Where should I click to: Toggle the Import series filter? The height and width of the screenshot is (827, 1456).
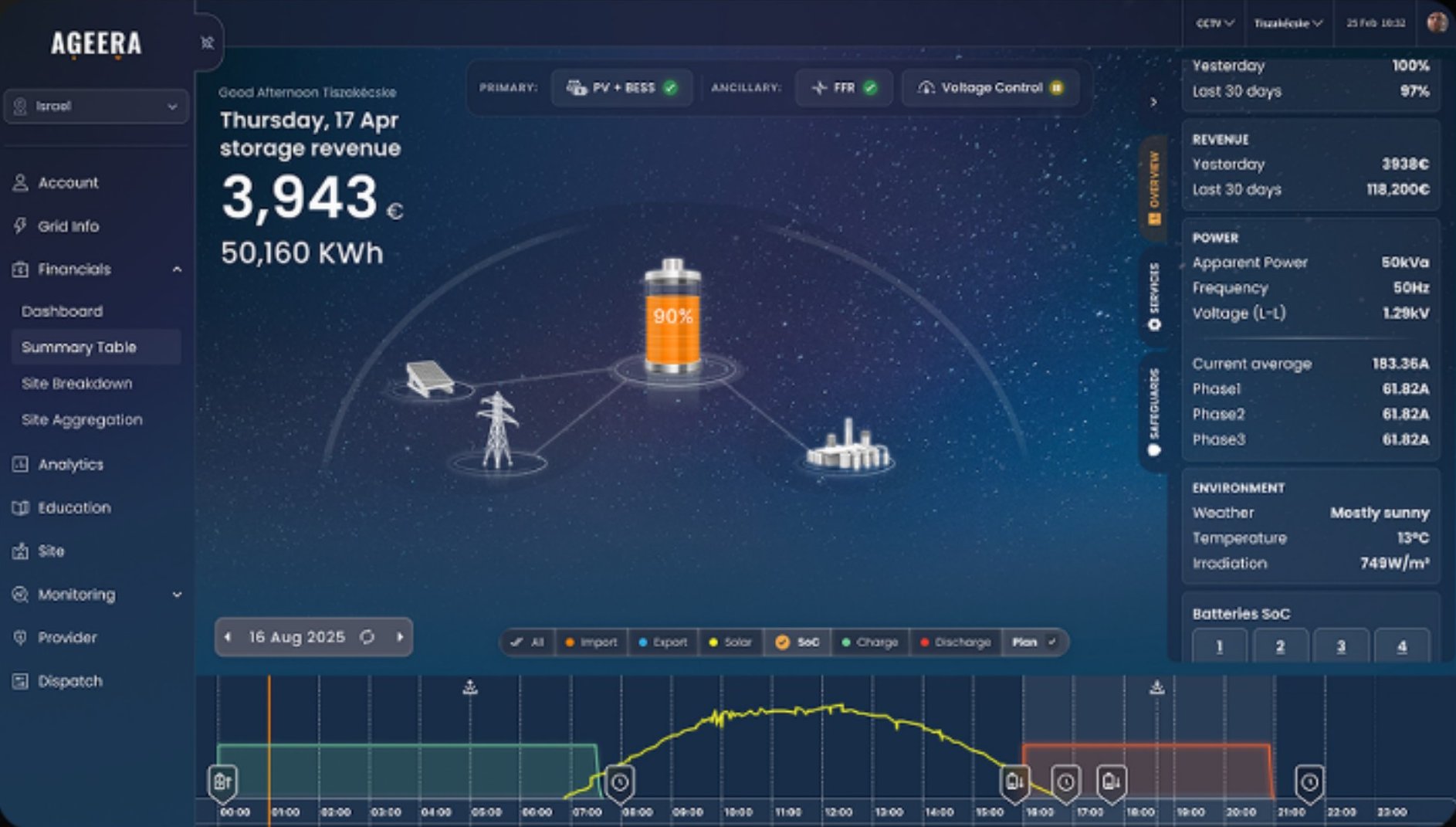[x=591, y=642]
